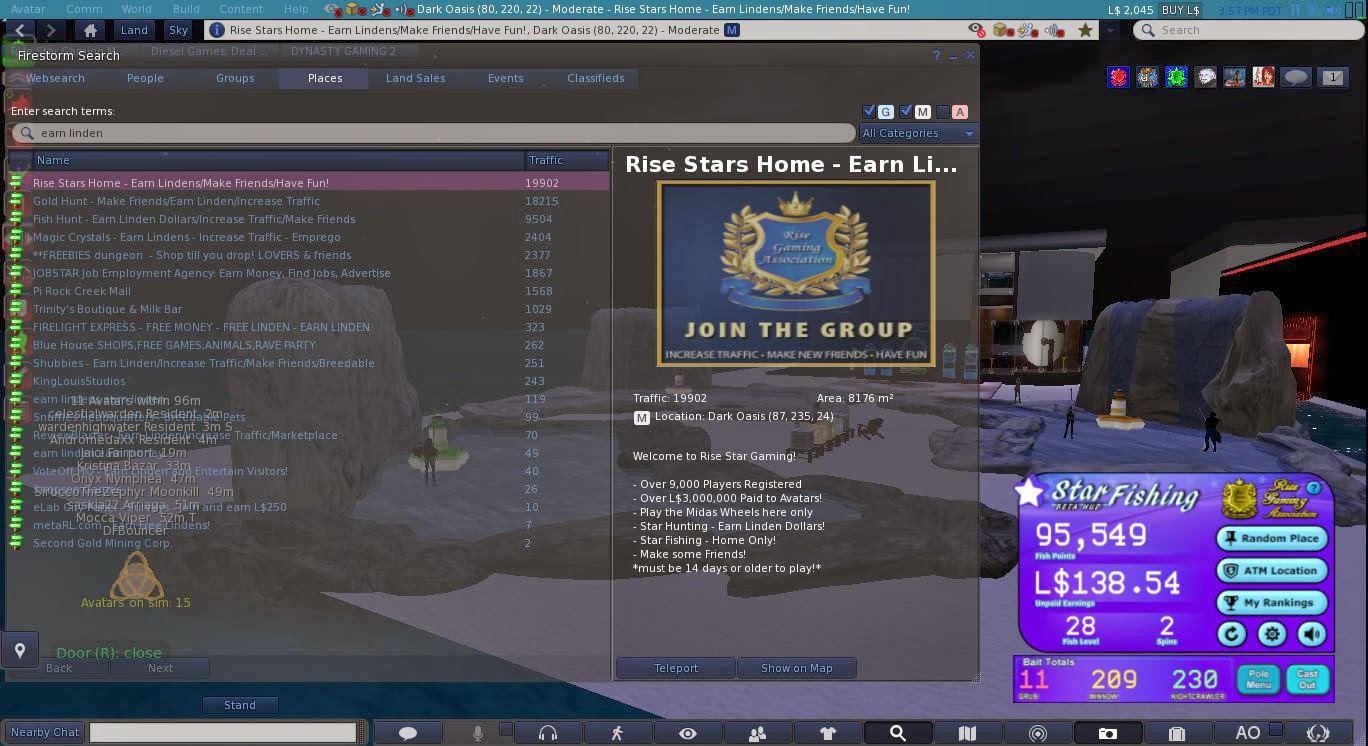This screenshot has height=746, width=1368.
Task: Click the parcel info 'i' icon
Action: (216, 30)
